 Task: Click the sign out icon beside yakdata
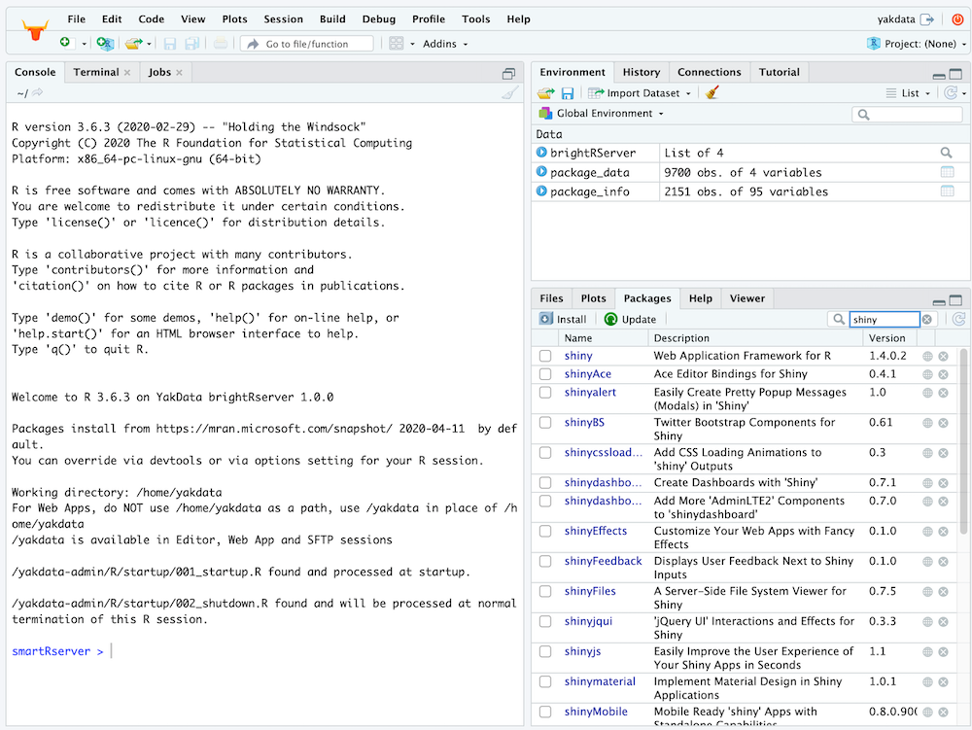point(927,19)
